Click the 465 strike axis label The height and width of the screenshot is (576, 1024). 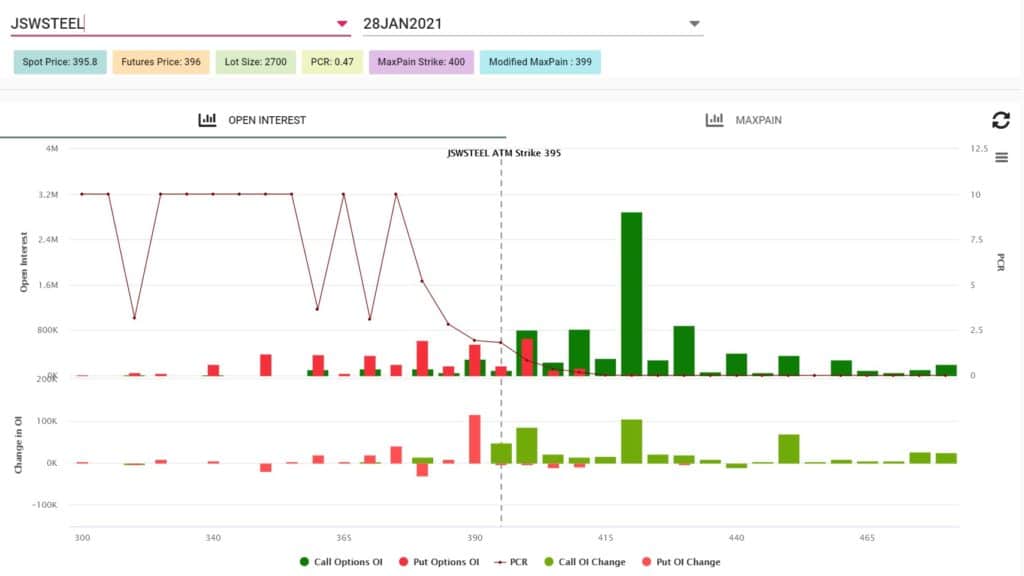pos(867,537)
